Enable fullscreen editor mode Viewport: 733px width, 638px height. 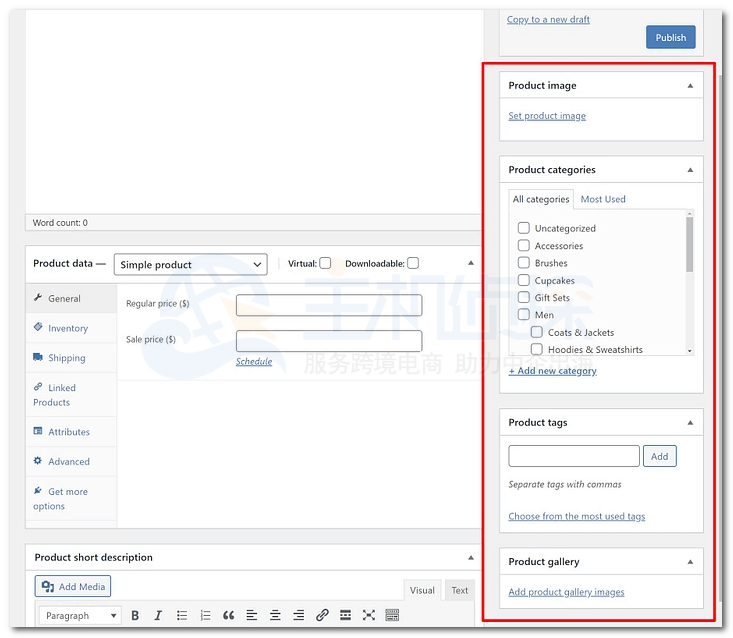(369, 615)
